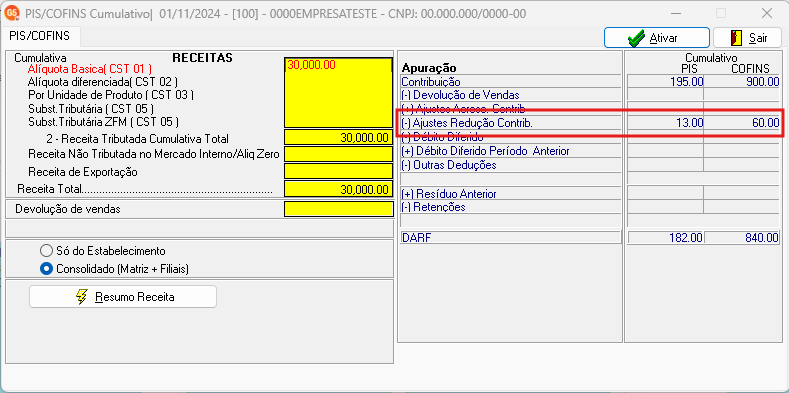Screen dimensions: 789x393
Task: Open the Resumo Receita summary button
Action: coord(123,297)
